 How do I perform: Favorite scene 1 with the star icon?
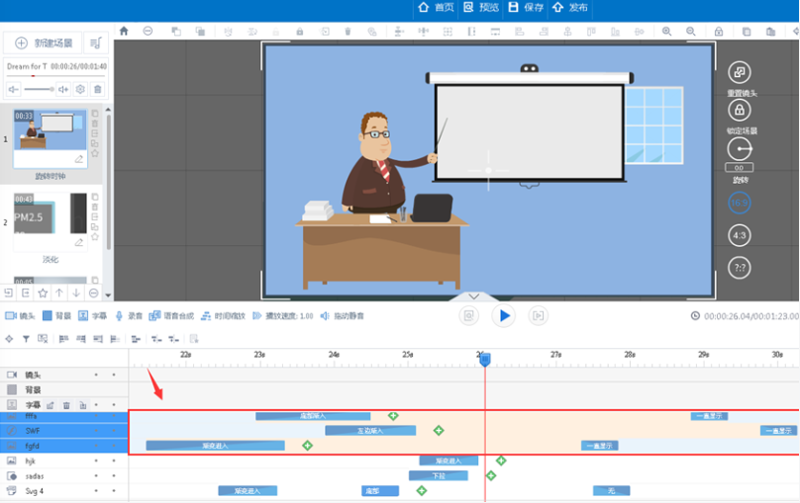pos(95,153)
